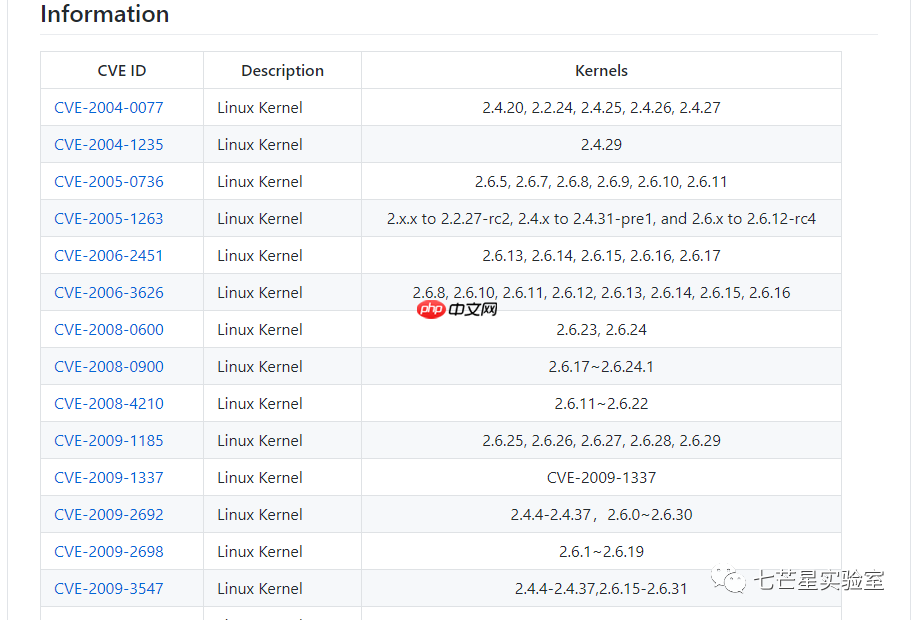Follow the CVE-2008-0600 link
The image size is (914, 620).
(109, 330)
